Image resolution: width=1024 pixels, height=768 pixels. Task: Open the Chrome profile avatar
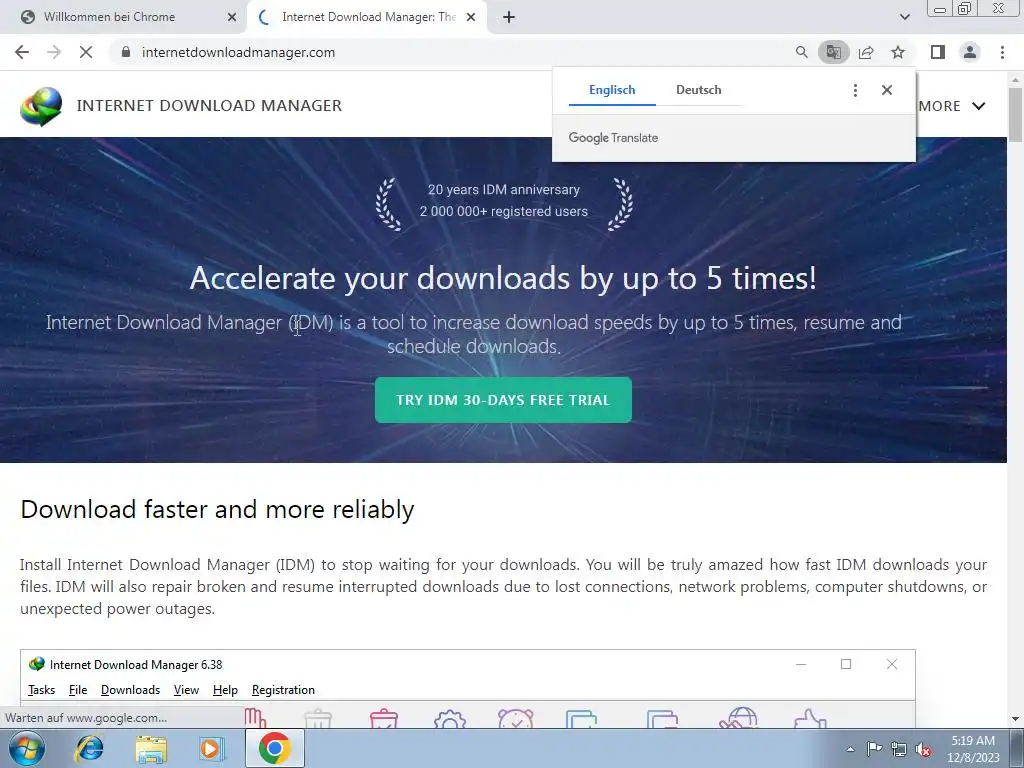click(x=970, y=52)
